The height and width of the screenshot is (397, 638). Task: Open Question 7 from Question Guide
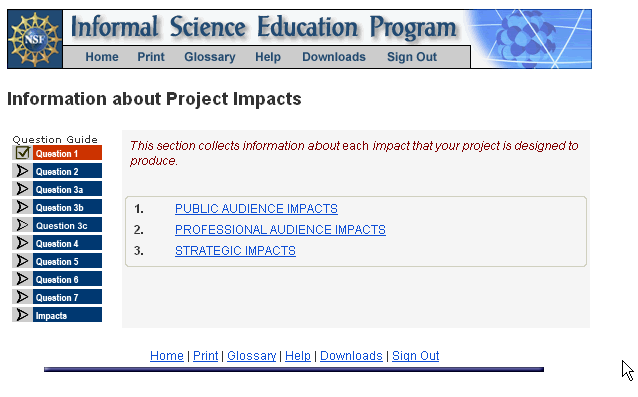point(67,297)
